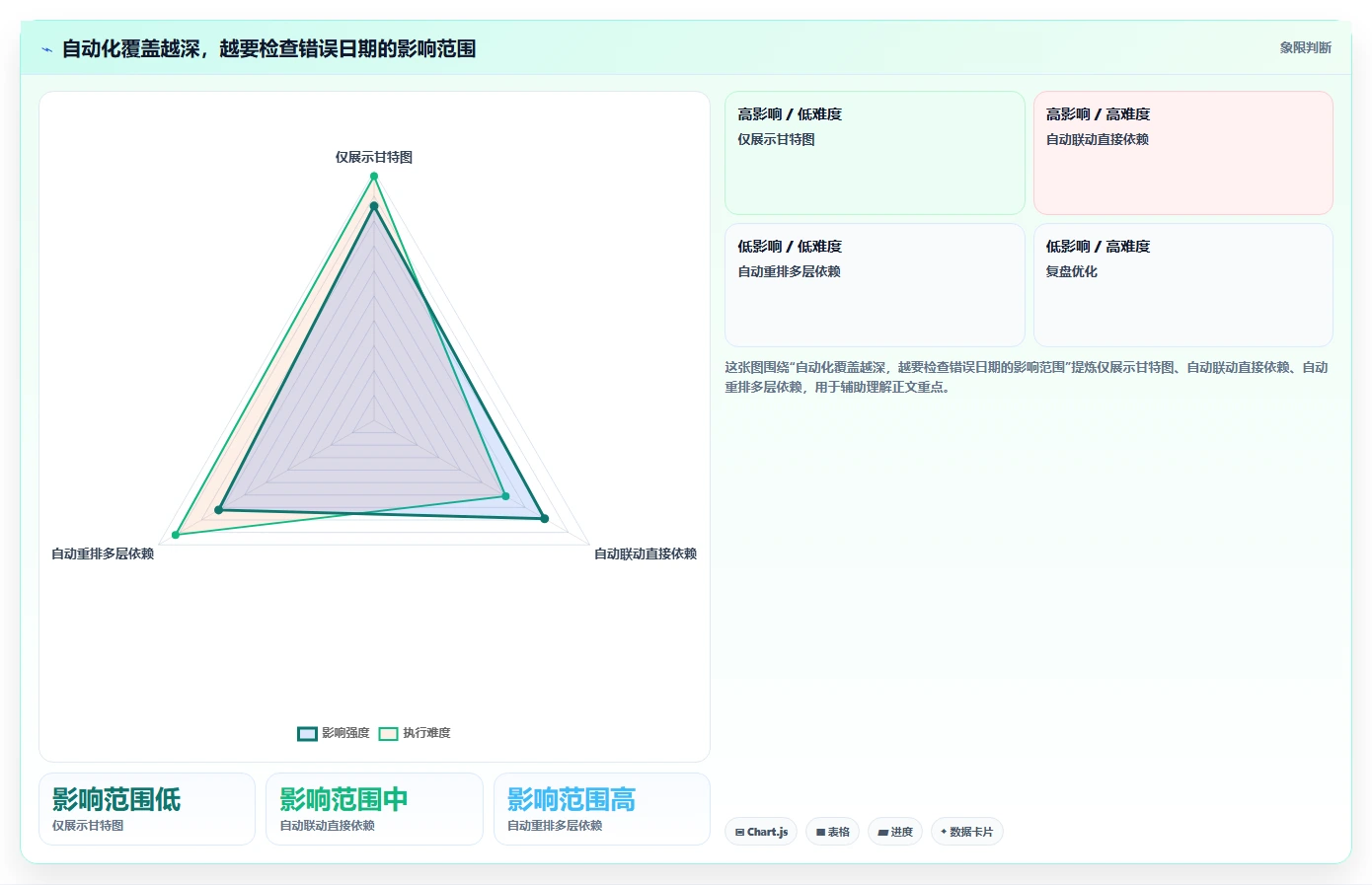Select the 低影响 / 高难度 quadrant card
Viewport: 1372px width, 885px height.
tap(1183, 285)
